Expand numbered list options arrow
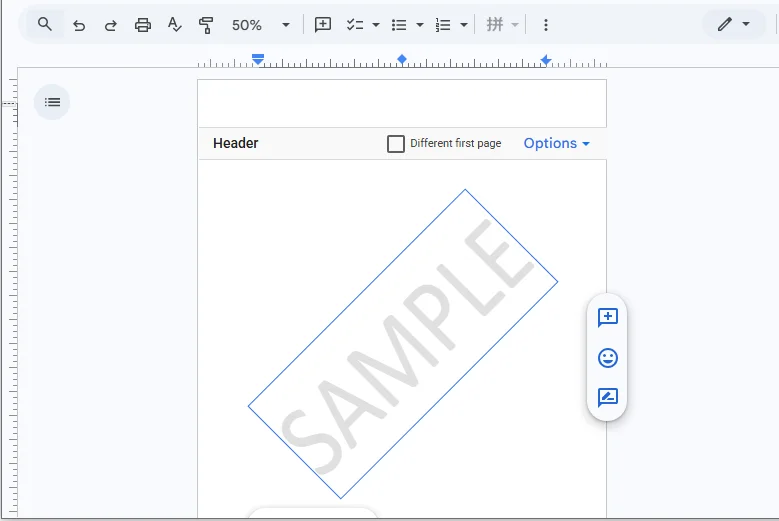The width and height of the screenshot is (779, 521). (x=464, y=25)
